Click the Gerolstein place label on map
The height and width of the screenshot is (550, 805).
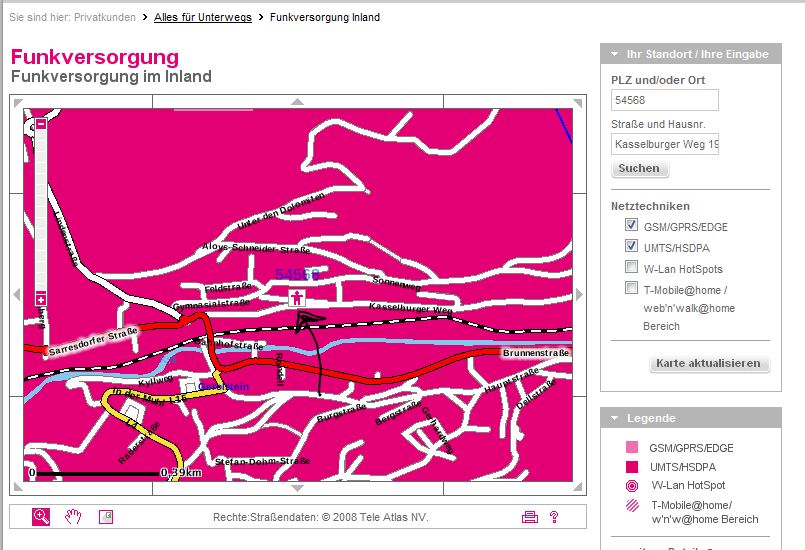coord(223,386)
